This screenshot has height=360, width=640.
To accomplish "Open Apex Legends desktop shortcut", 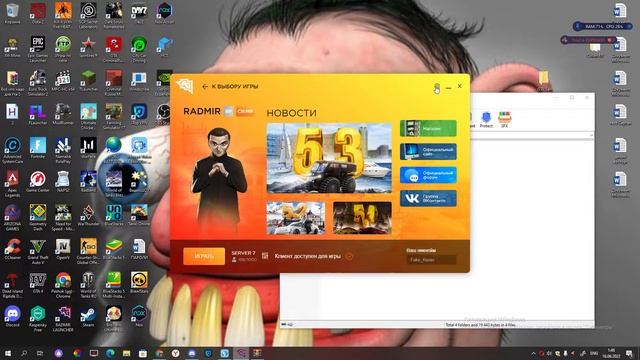I will (x=12, y=184).
